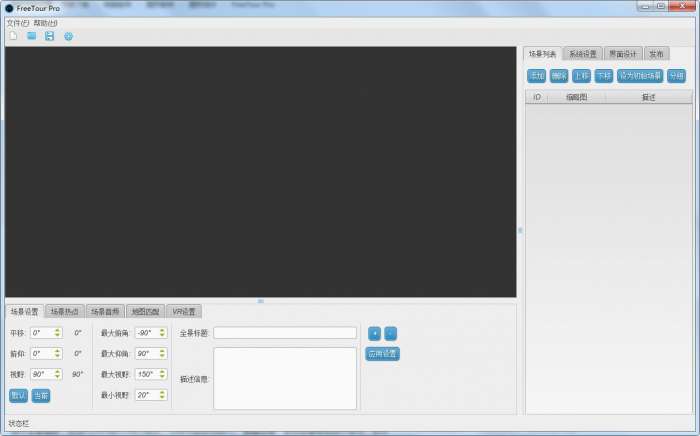Open the 文件(F) menu
The width and height of the screenshot is (700, 436).
[x=18, y=23]
